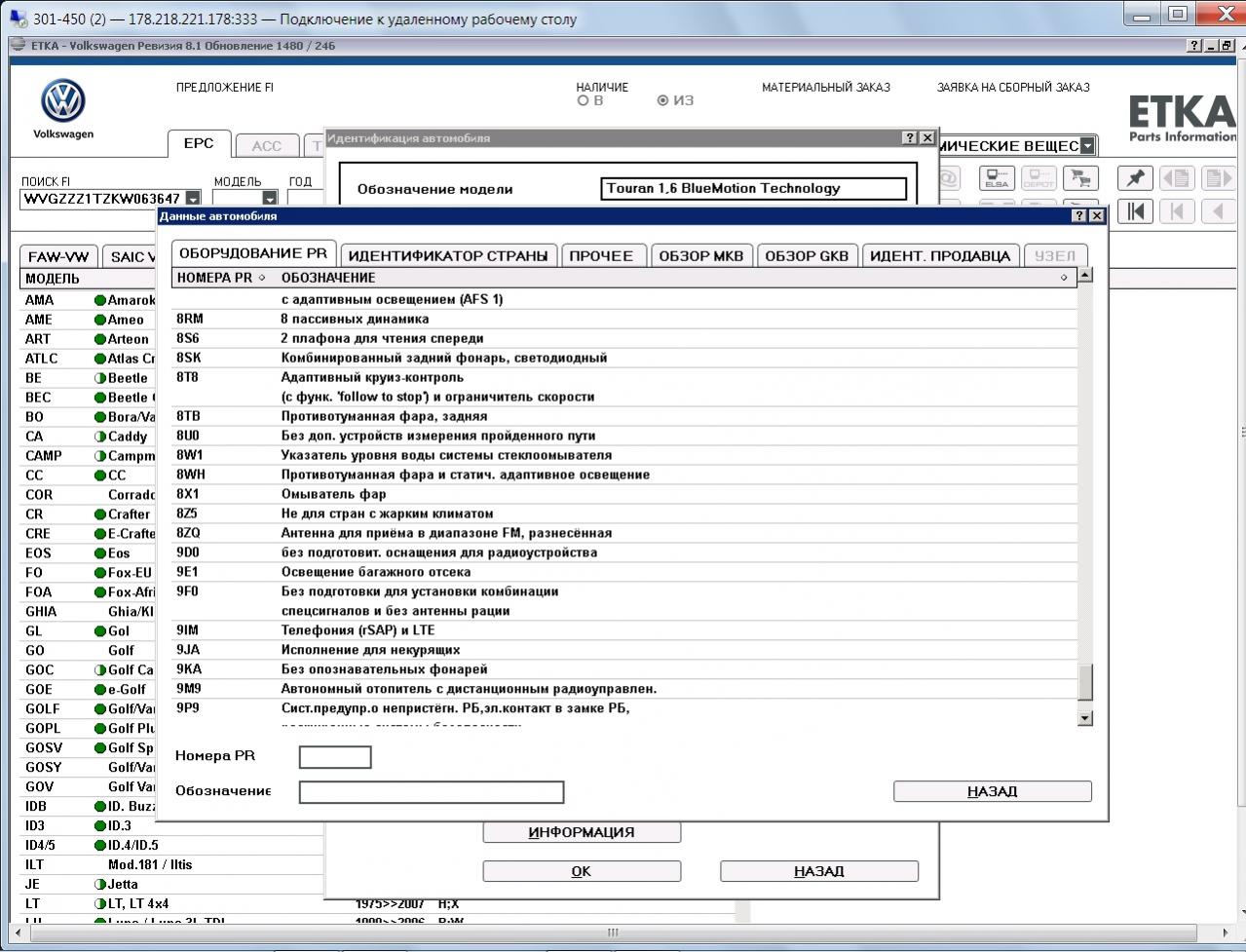Click the ПОИСК FI VIN field
Screen dimensions: 1246x952
point(102,199)
